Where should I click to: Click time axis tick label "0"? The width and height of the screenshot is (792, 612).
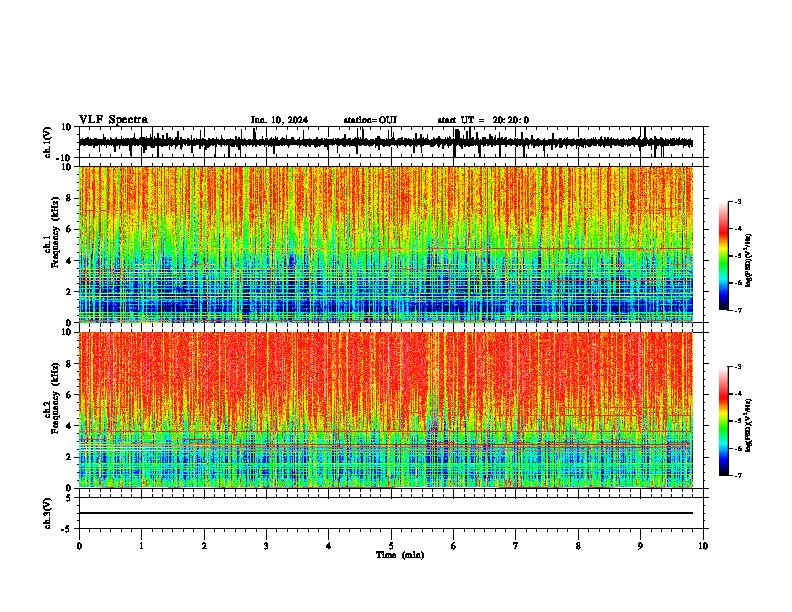click(x=79, y=546)
